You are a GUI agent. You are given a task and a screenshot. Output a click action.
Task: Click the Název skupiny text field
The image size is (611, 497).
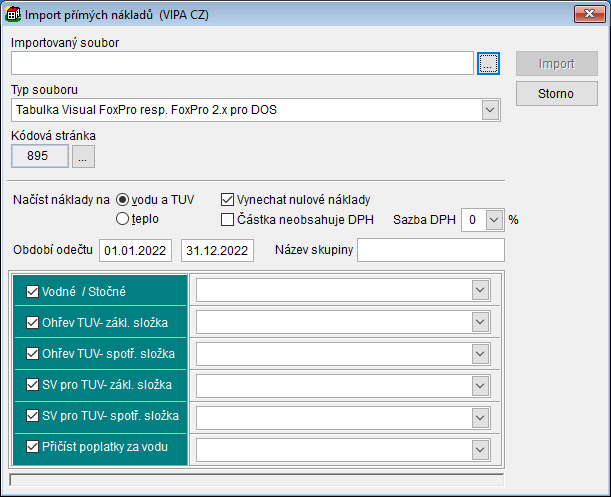431,249
